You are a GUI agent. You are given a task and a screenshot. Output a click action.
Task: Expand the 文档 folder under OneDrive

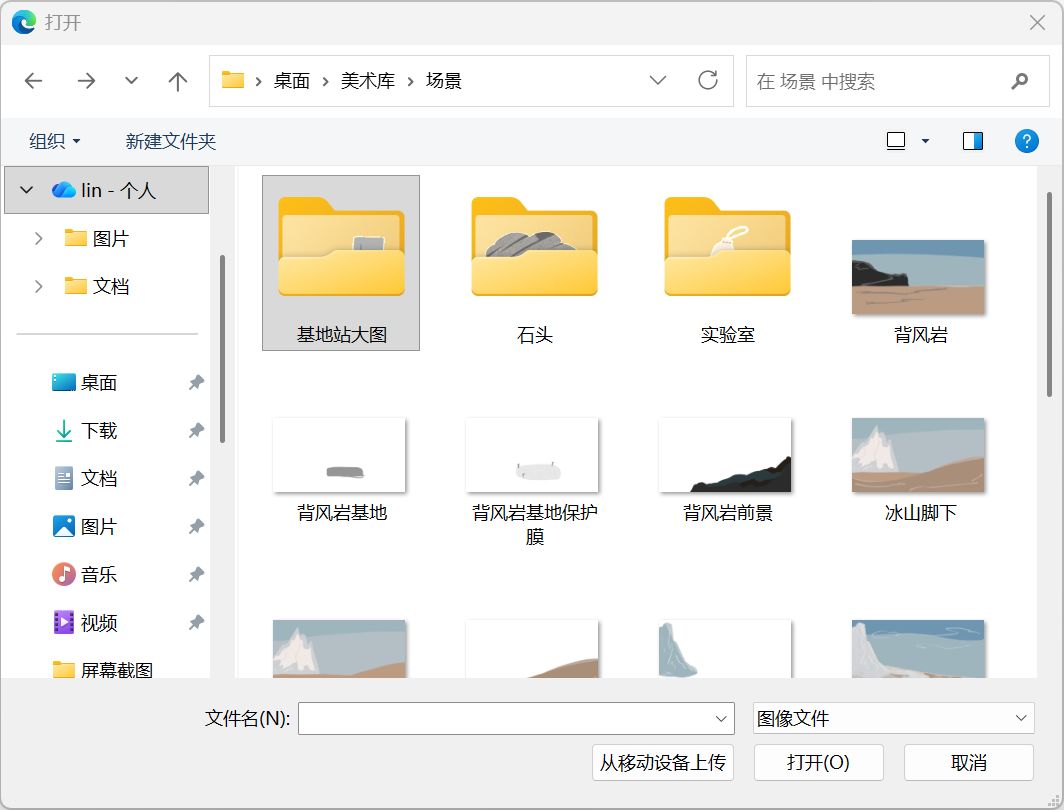pos(39,286)
